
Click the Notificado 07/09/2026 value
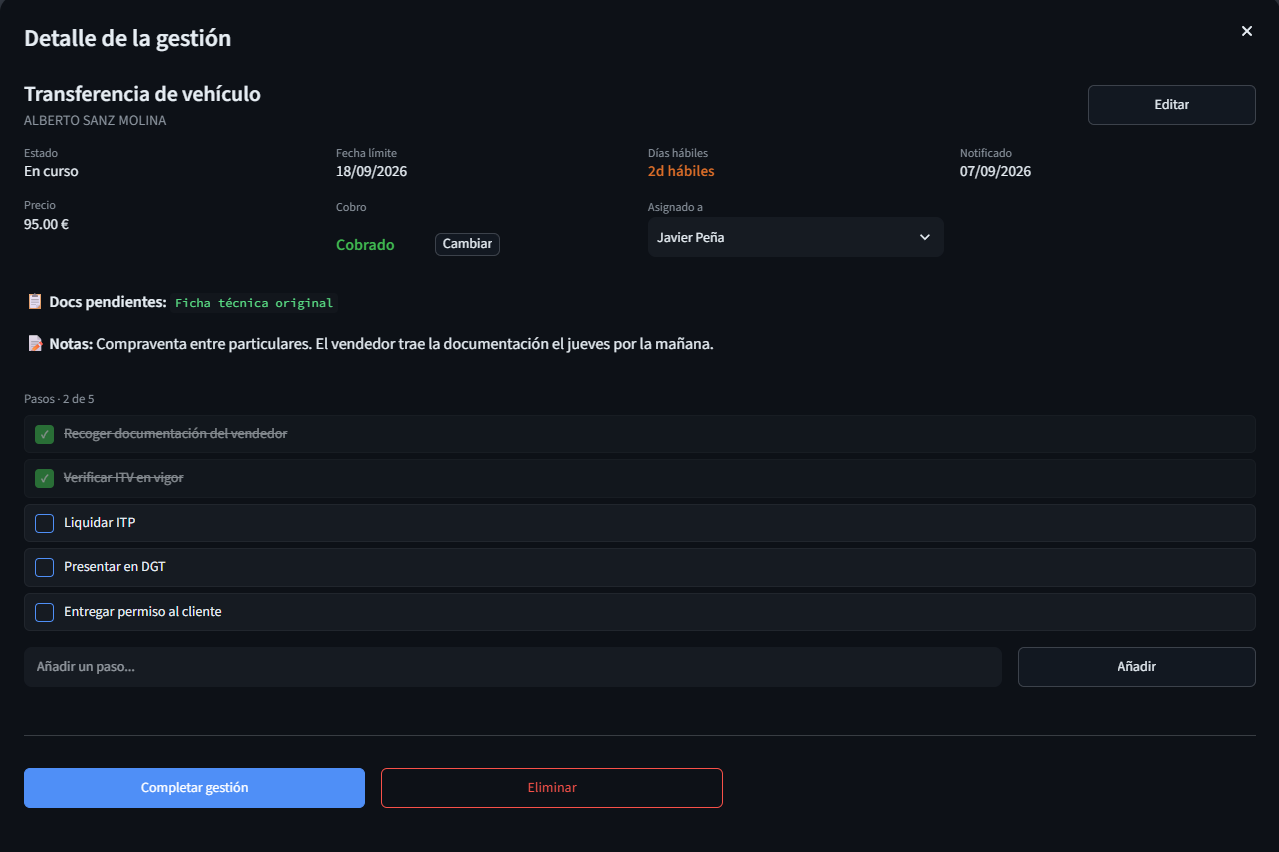tap(995, 171)
